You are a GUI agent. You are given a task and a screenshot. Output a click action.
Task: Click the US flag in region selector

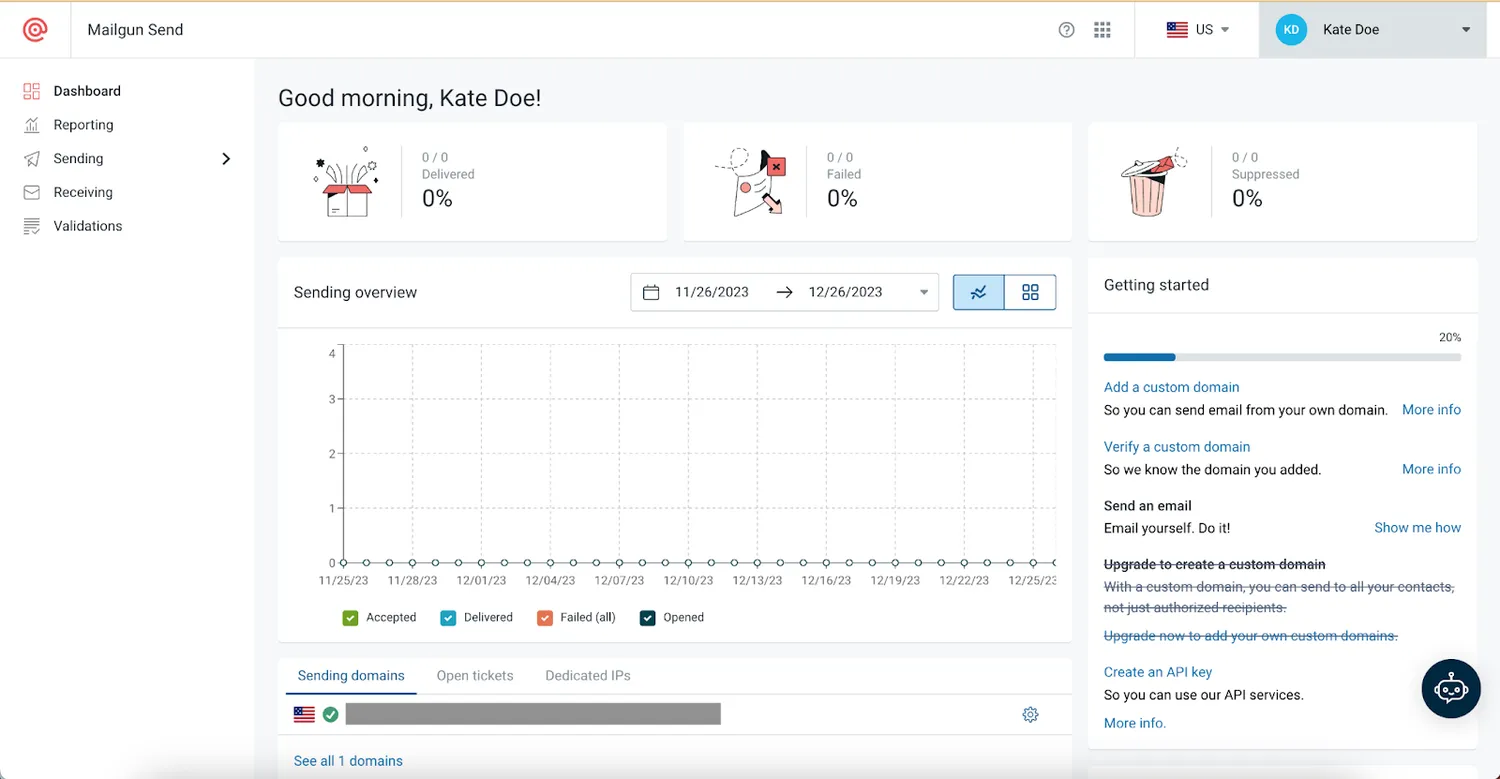(1177, 30)
